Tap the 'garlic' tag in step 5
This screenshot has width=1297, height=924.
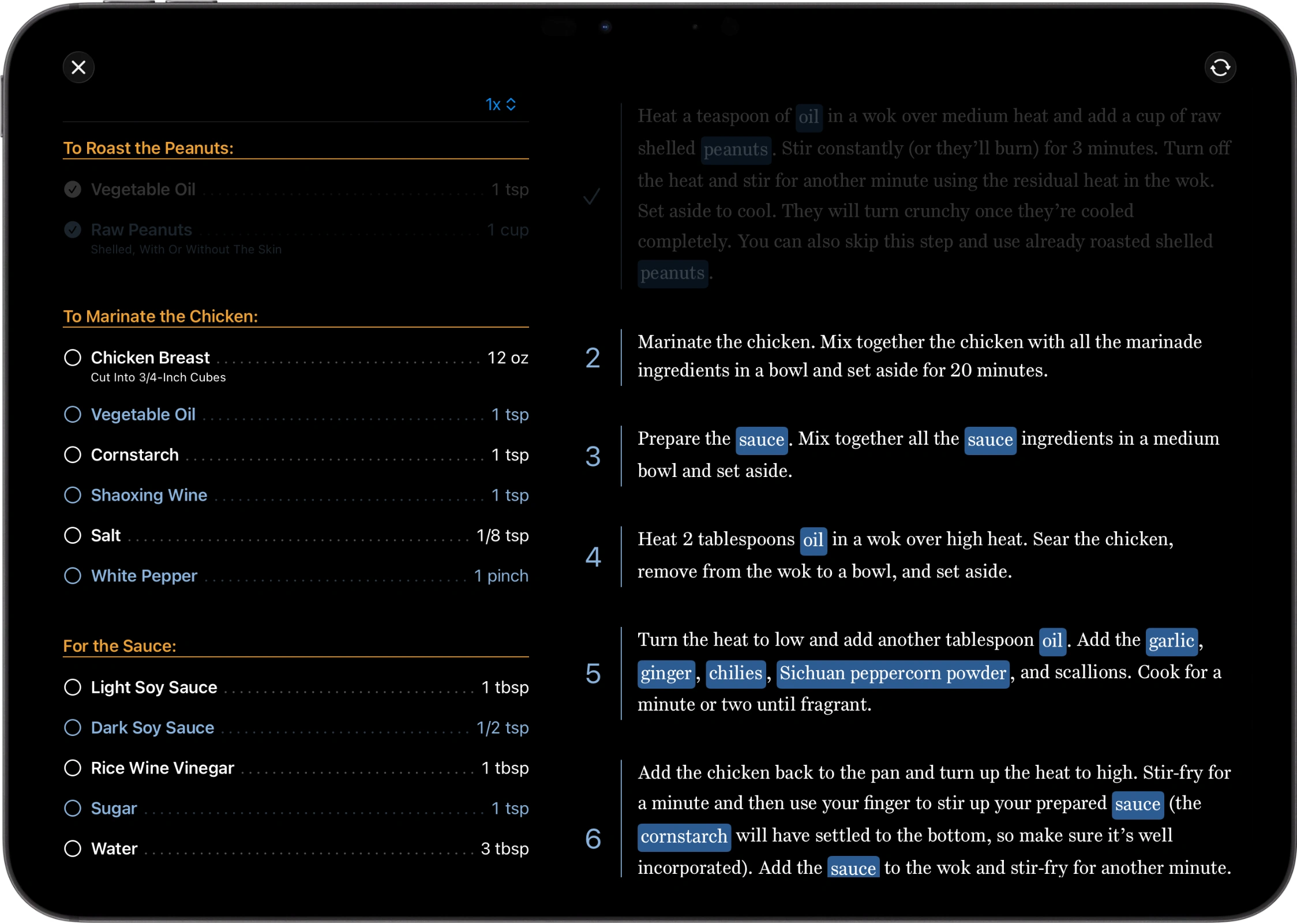click(1171, 641)
